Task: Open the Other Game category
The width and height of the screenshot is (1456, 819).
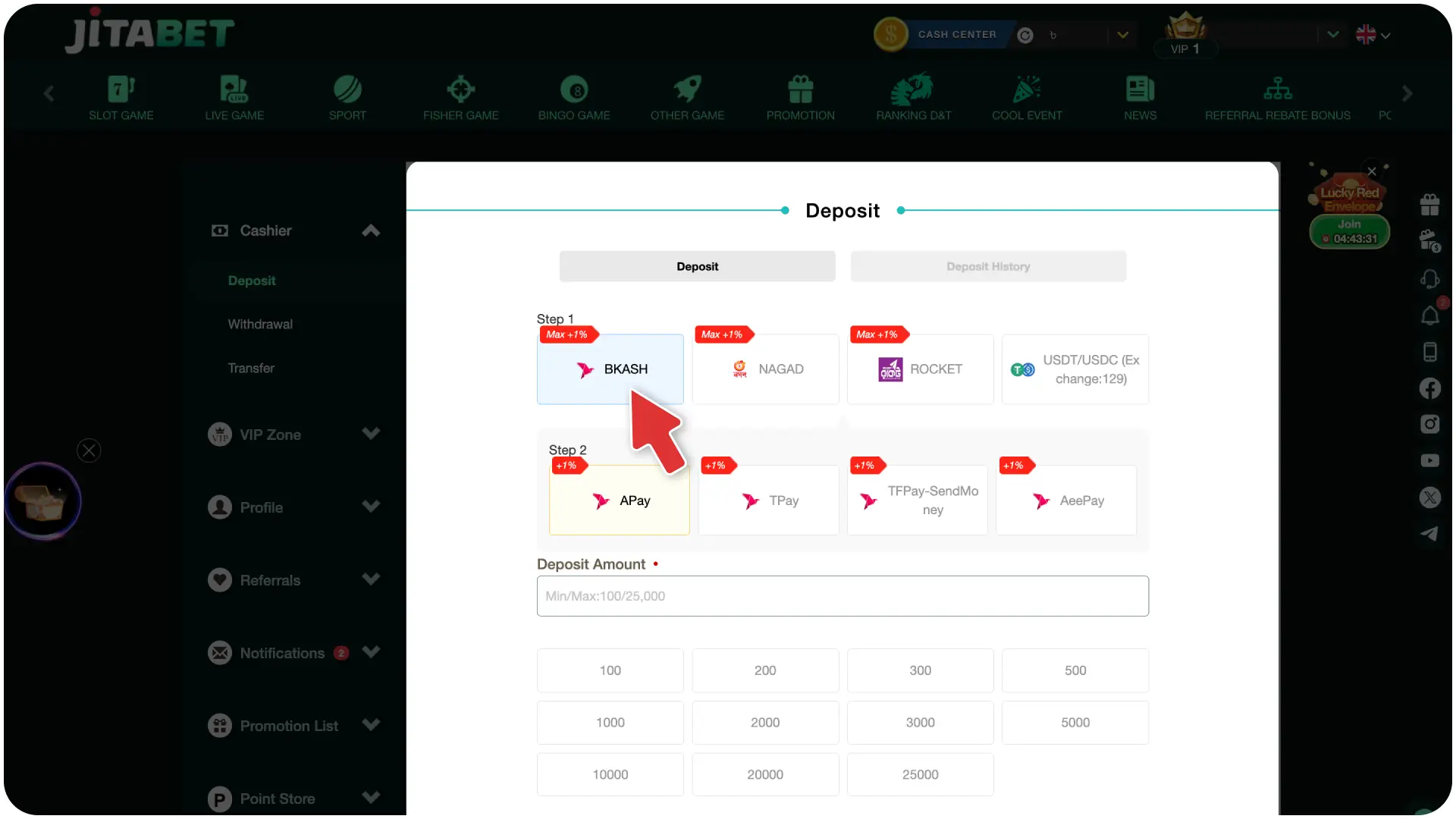Action: (687, 99)
